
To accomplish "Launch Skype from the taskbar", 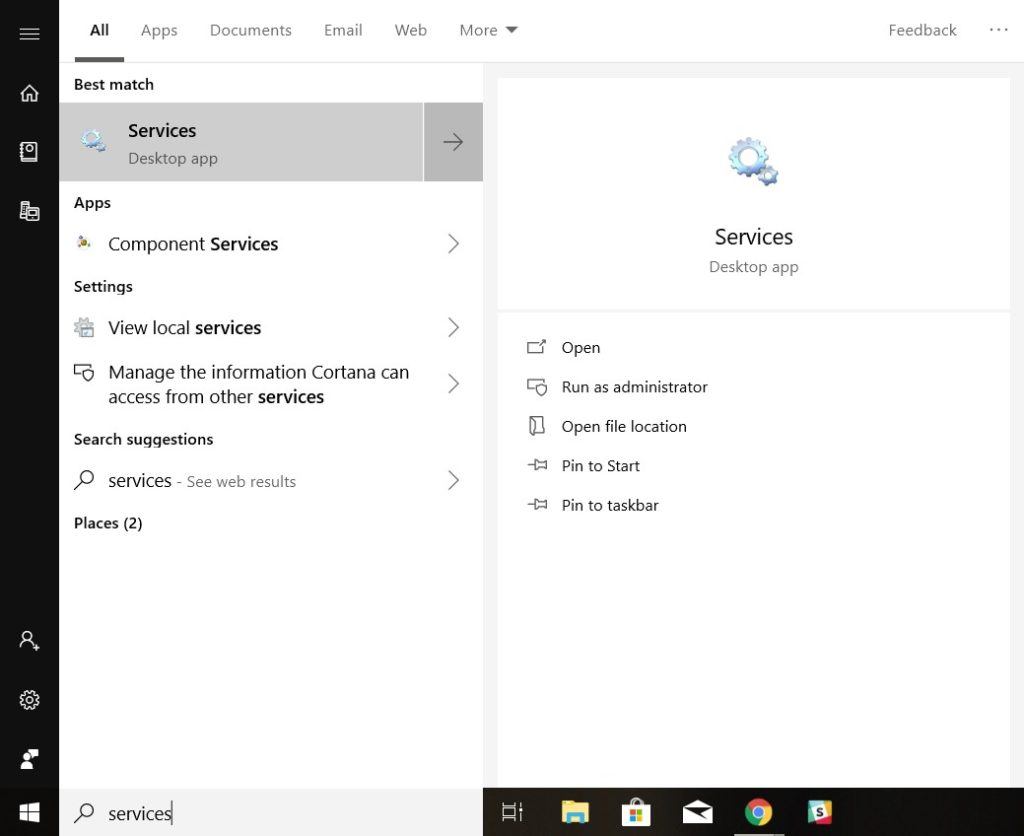I will point(820,812).
